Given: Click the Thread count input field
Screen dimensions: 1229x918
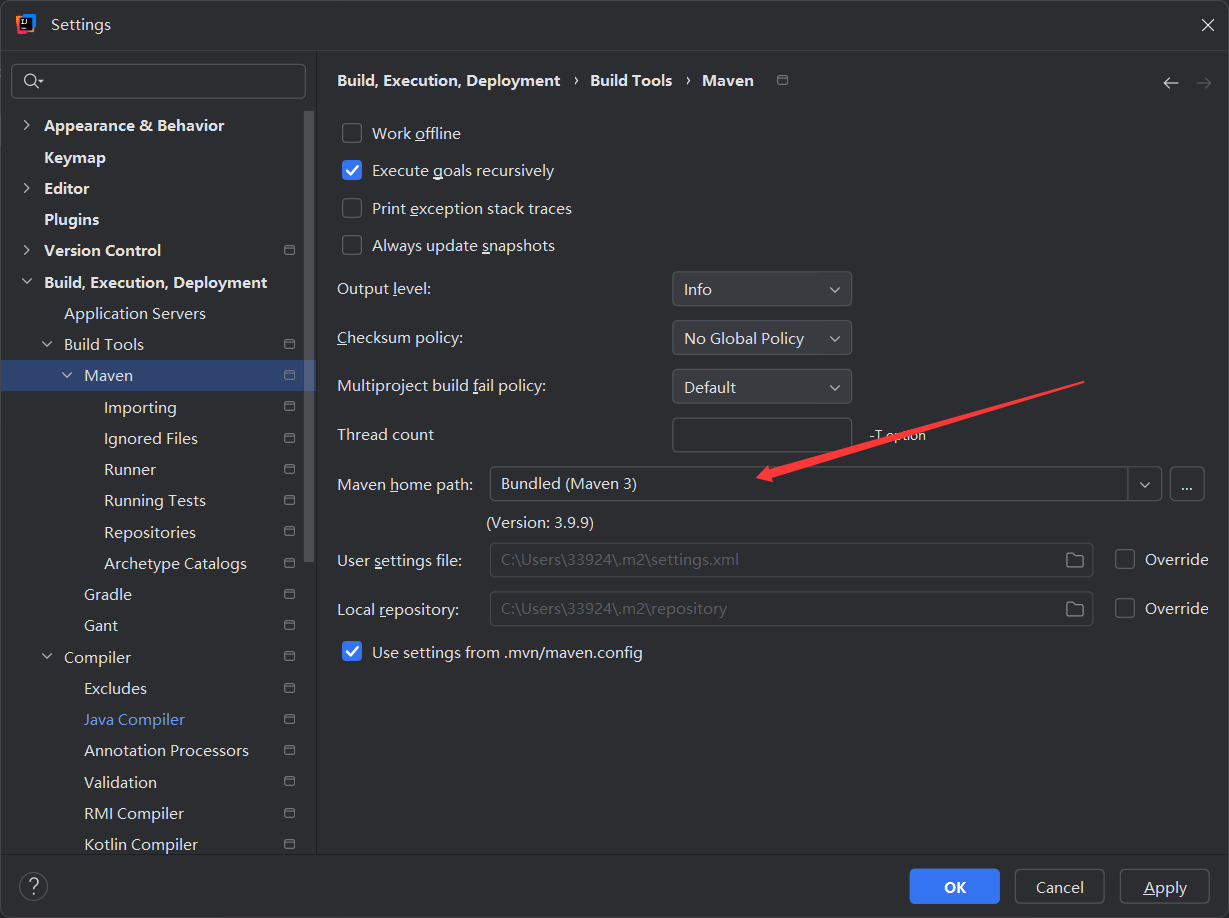Looking at the screenshot, I should point(762,435).
